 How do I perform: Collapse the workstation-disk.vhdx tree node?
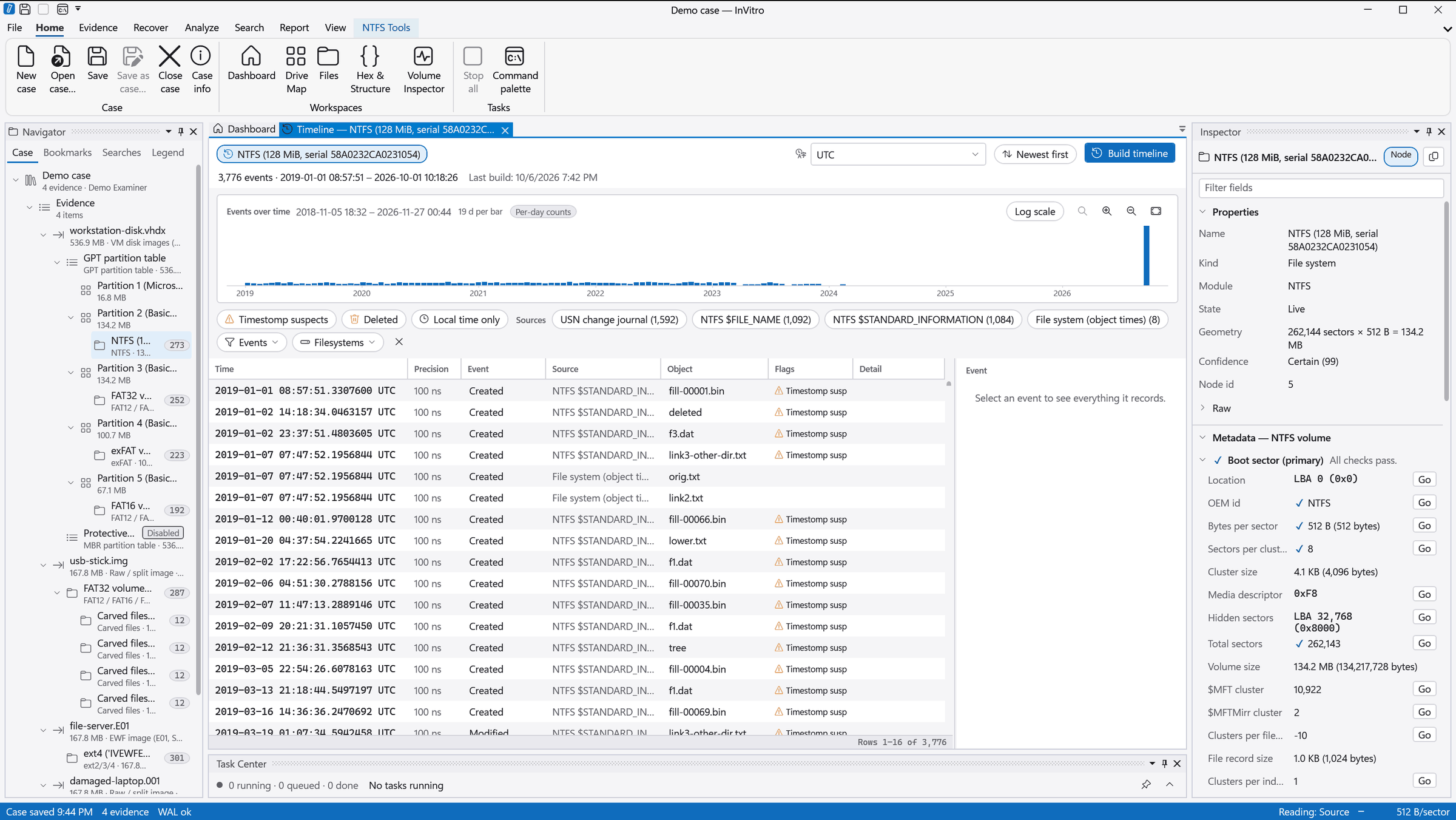click(43, 235)
